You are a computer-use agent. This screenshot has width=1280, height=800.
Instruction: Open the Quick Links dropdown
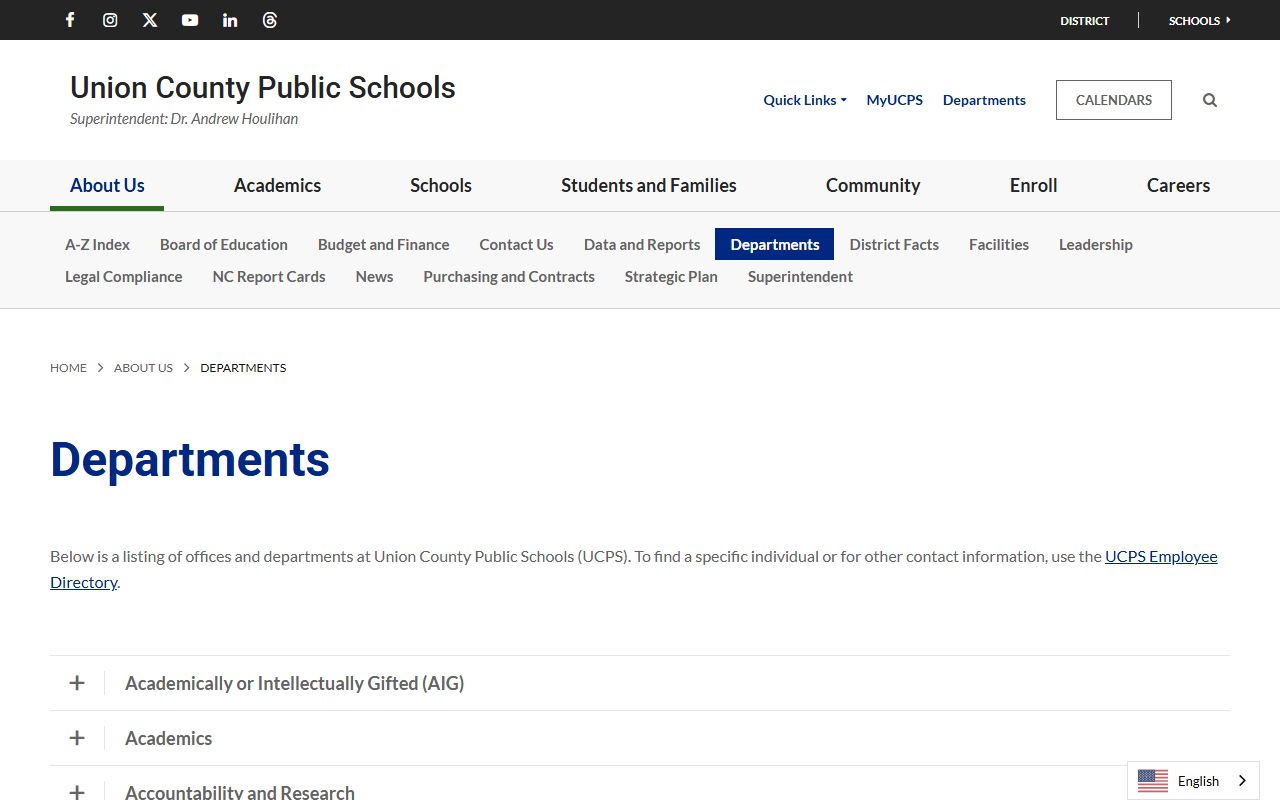[805, 100]
